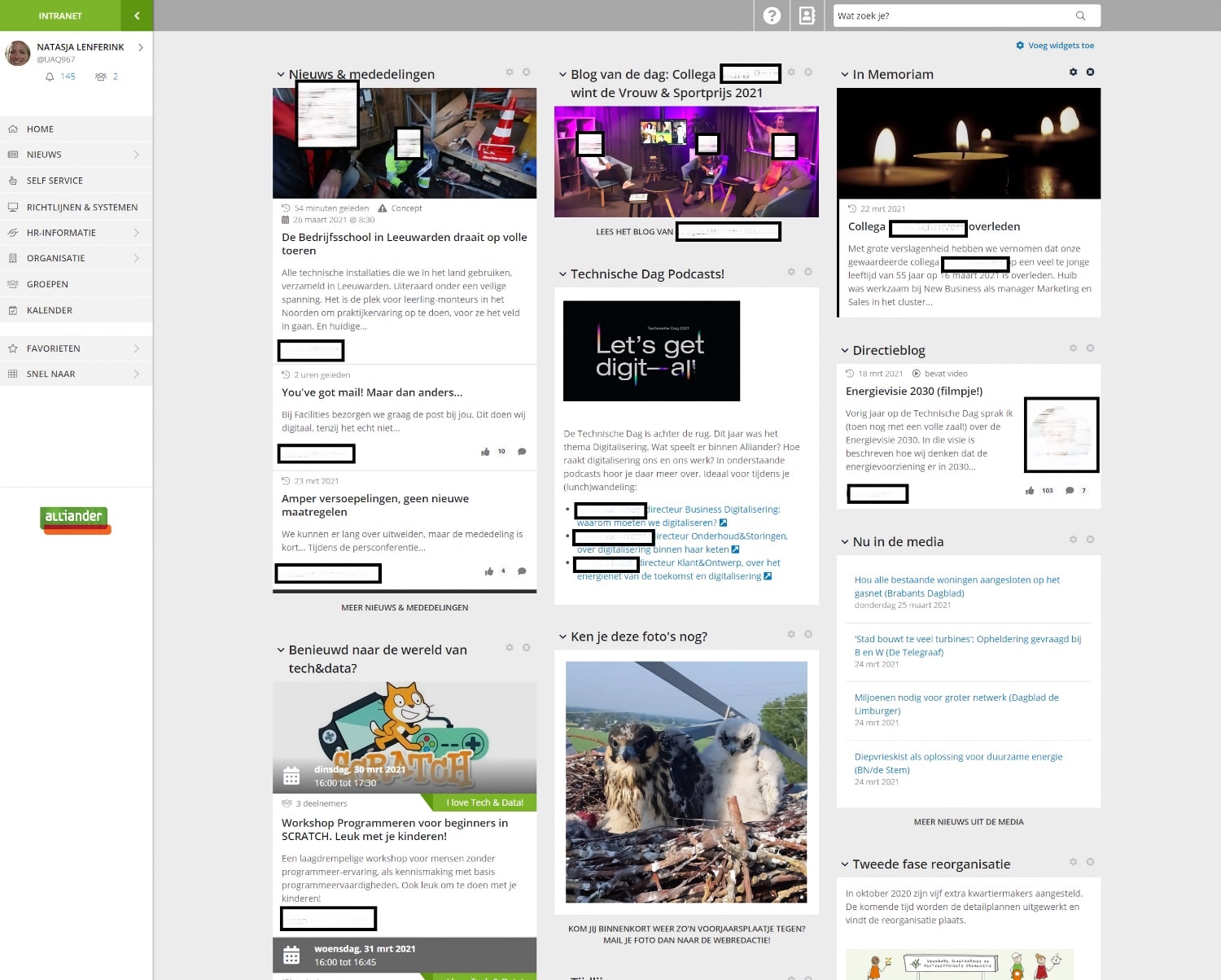This screenshot has height=980, width=1221.
Task: Click the HOME house icon in sidebar
Action: pos(13,129)
